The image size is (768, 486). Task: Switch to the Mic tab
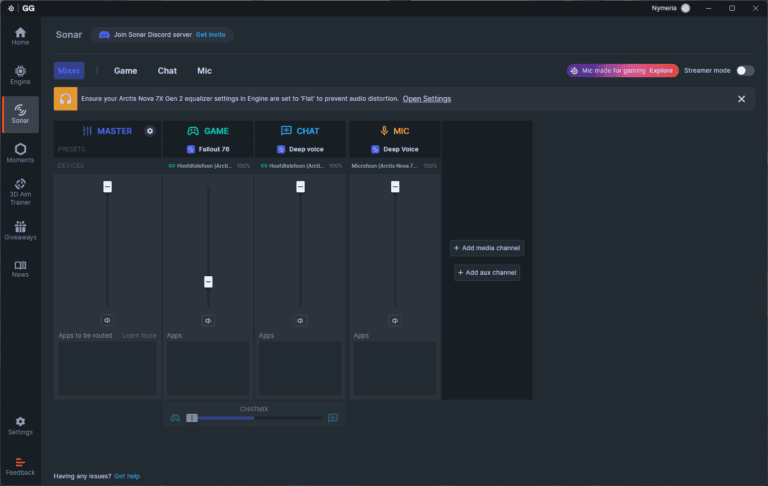tap(204, 71)
